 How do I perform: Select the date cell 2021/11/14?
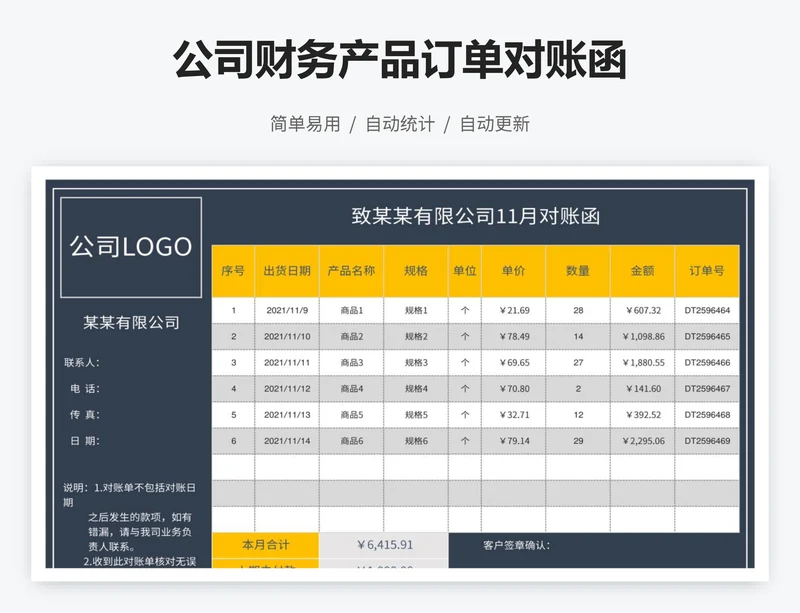(287, 440)
